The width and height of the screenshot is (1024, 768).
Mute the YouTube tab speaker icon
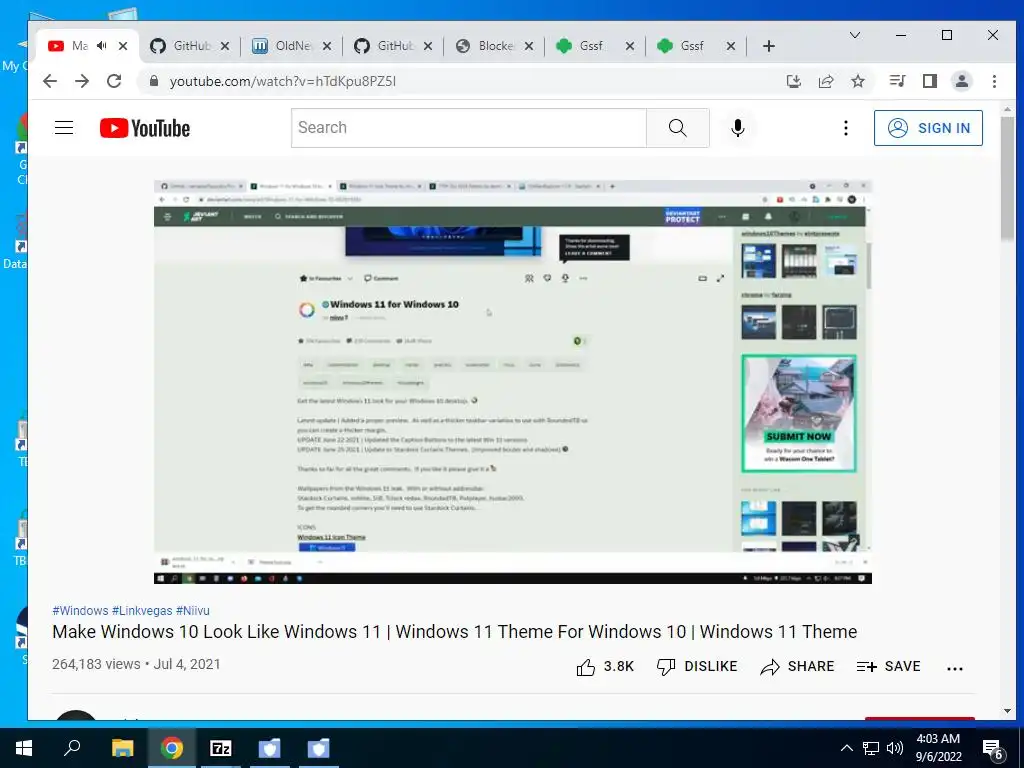(102, 46)
